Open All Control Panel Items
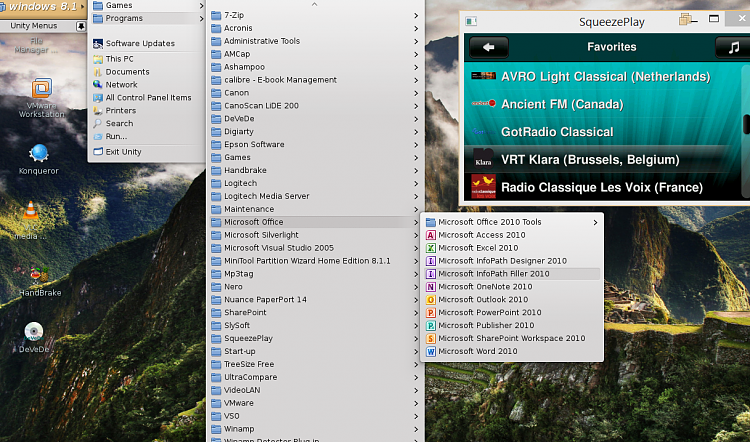This screenshot has width=750, height=442. pyautogui.click(x=147, y=98)
